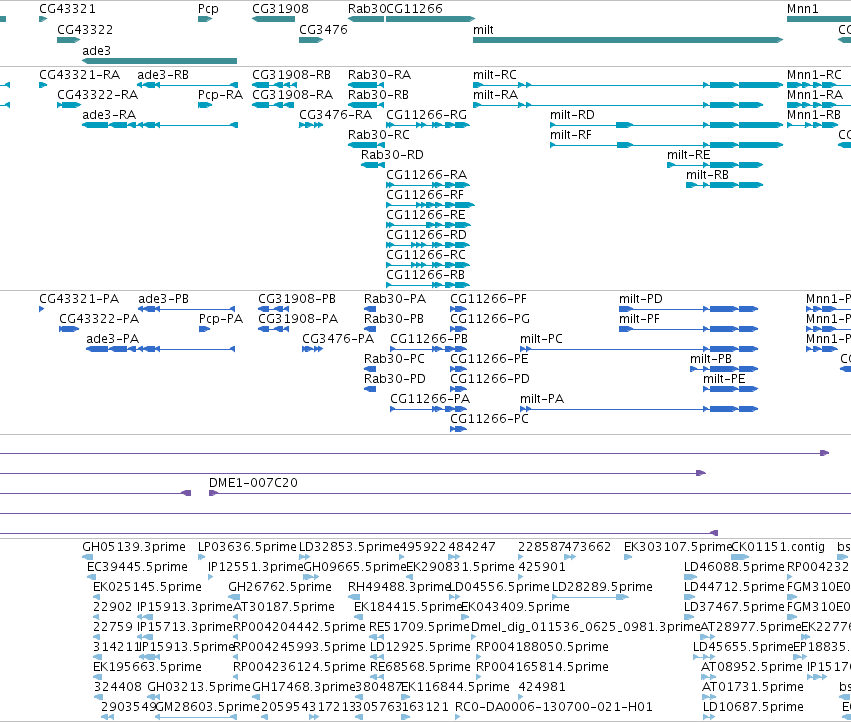Click transcript CG31908-RB

pos(273,85)
